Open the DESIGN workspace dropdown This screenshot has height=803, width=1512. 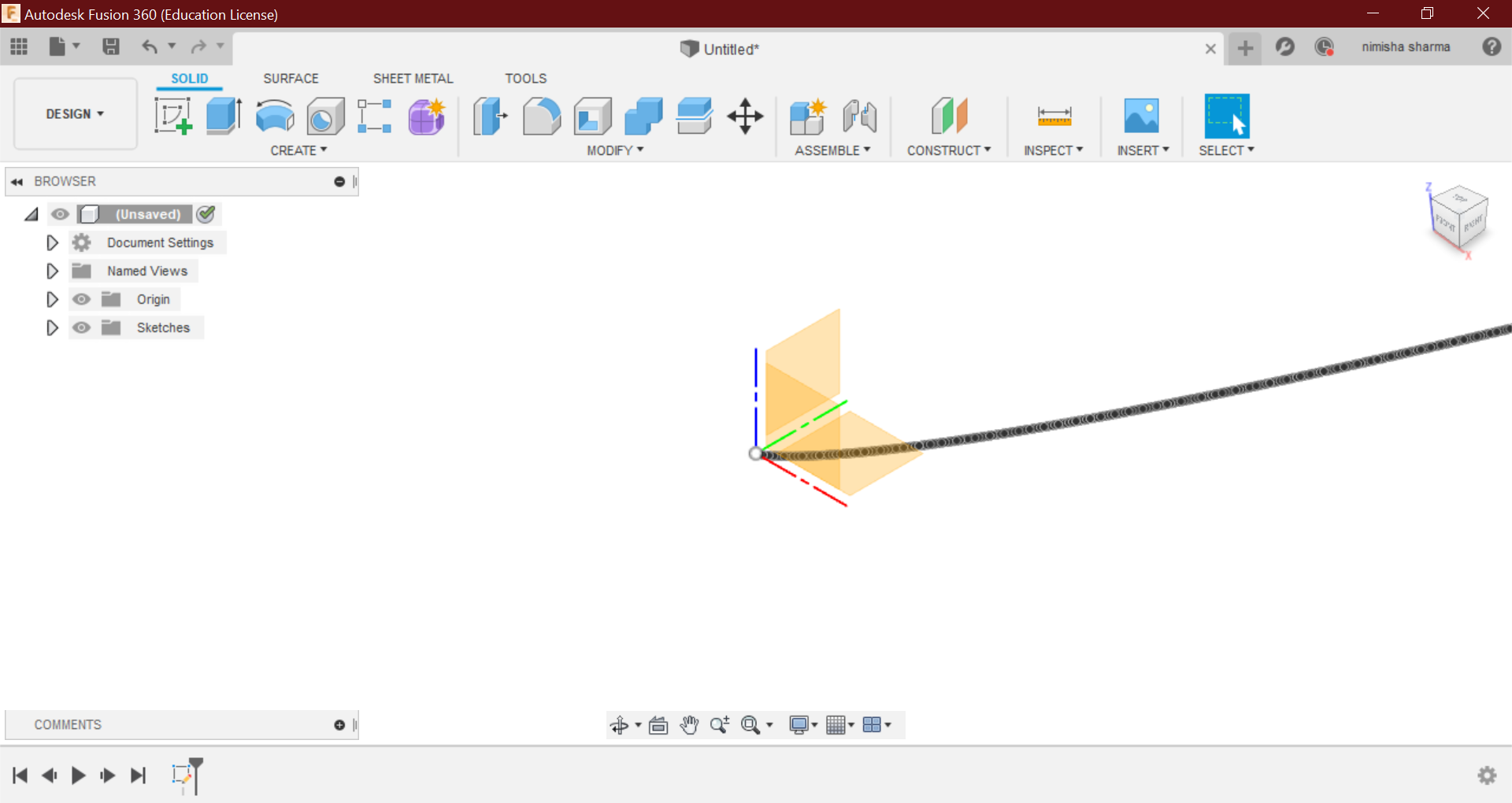coord(76,114)
